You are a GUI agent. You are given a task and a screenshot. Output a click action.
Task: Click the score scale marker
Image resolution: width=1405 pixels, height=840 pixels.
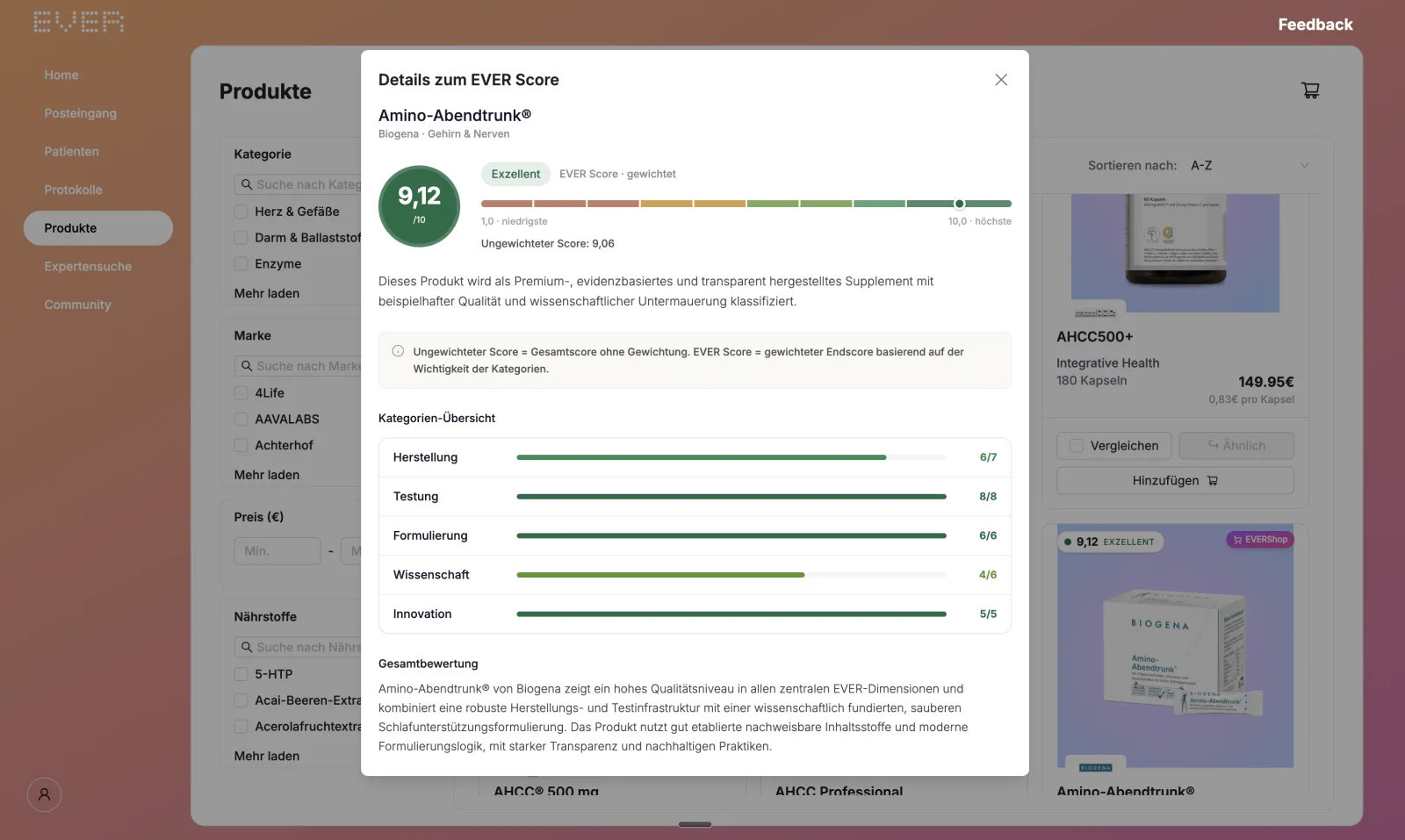click(959, 204)
